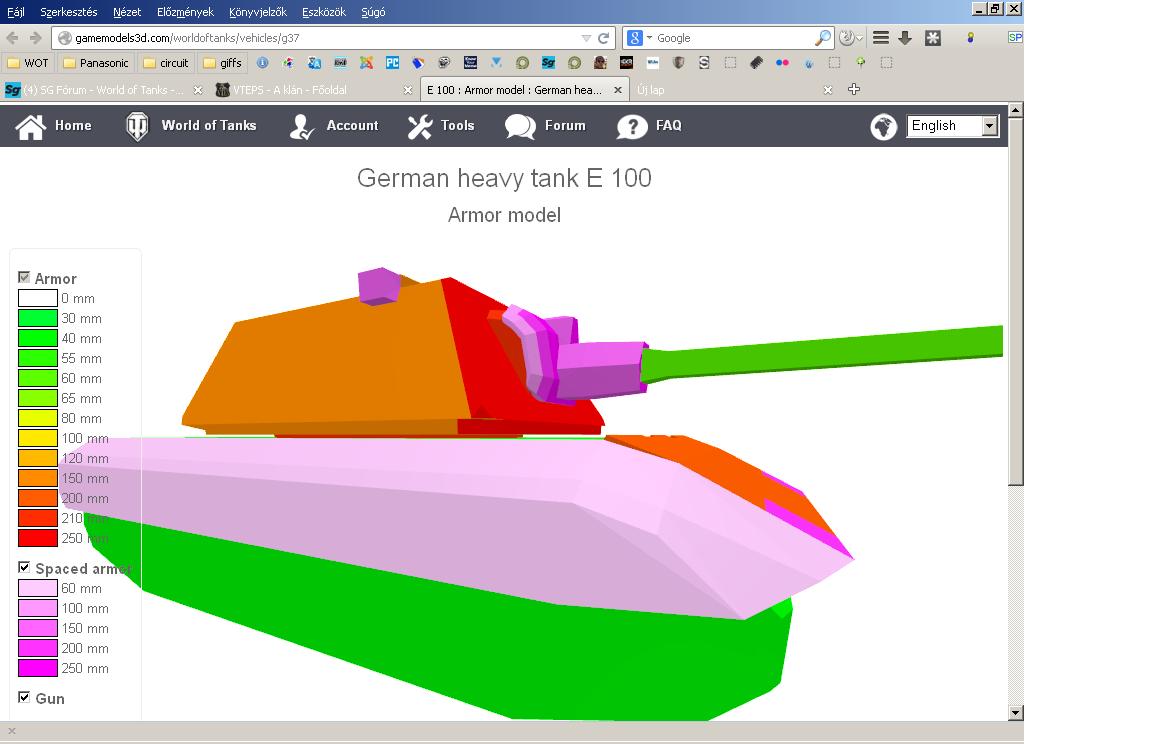This screenshot has width=1157, height=744.
Task: Click the Tools wrench icon
Action: coord(420,126)
